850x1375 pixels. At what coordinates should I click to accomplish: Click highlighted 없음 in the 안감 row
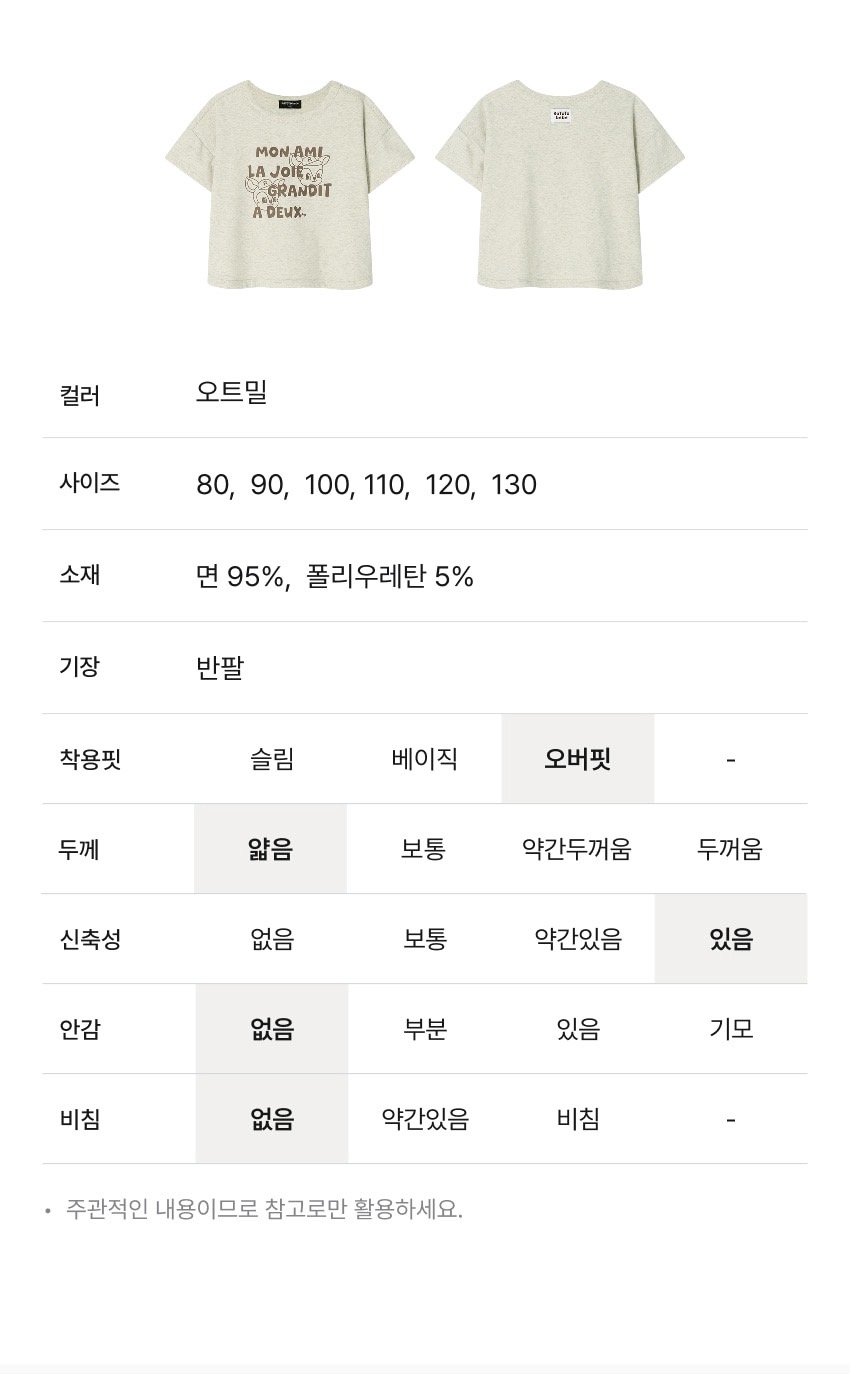click(271, 1029)
